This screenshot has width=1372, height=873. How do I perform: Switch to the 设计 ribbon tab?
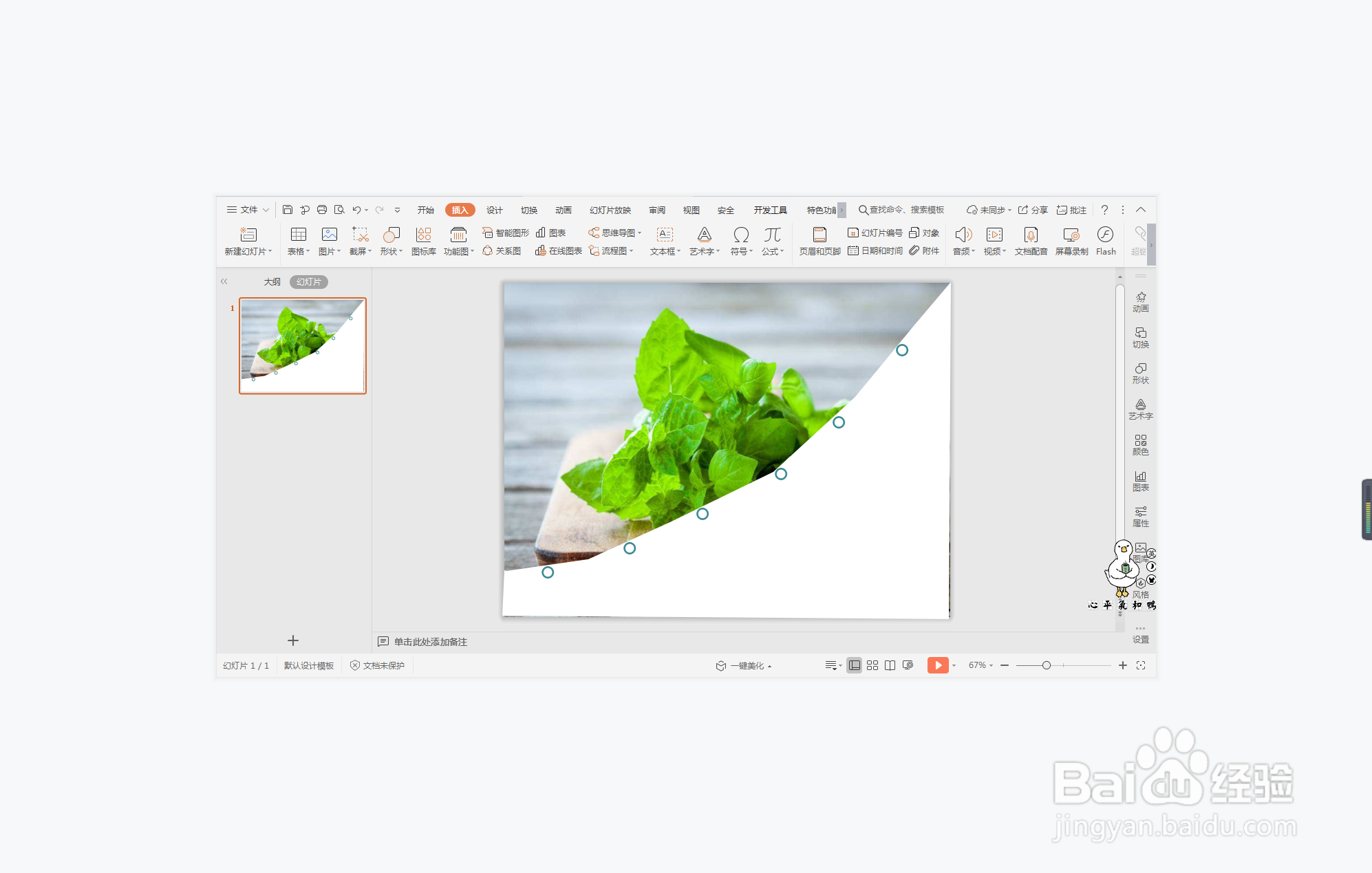[x=494, y=210]
